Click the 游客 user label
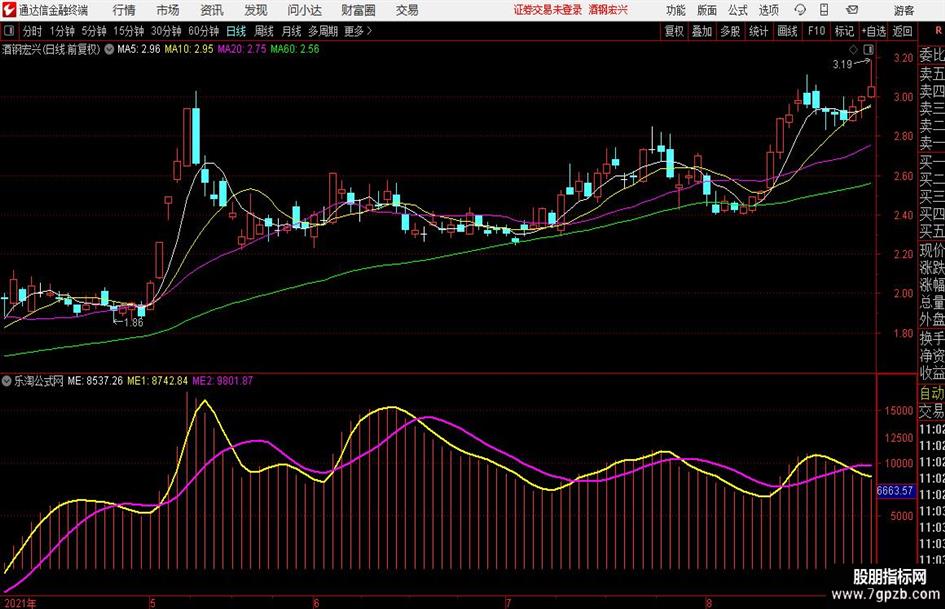This screenshot has width=945, height=609. (904, 10)
